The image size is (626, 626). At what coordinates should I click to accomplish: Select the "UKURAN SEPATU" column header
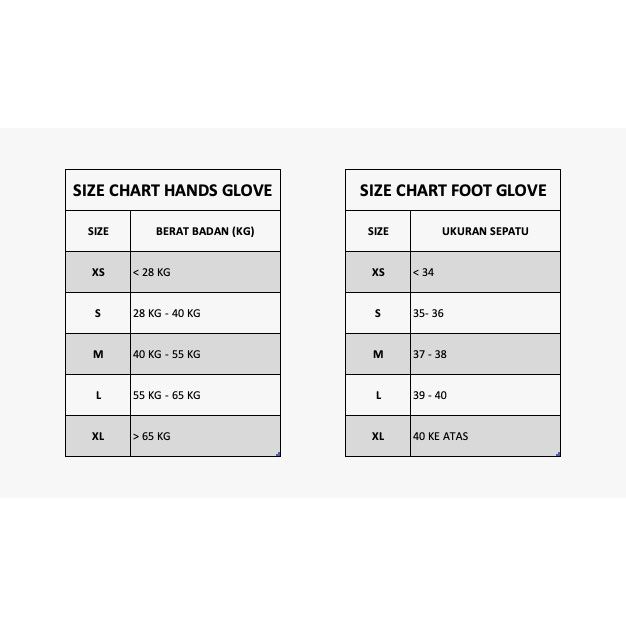pyautogui.click(x=485, y=231)
